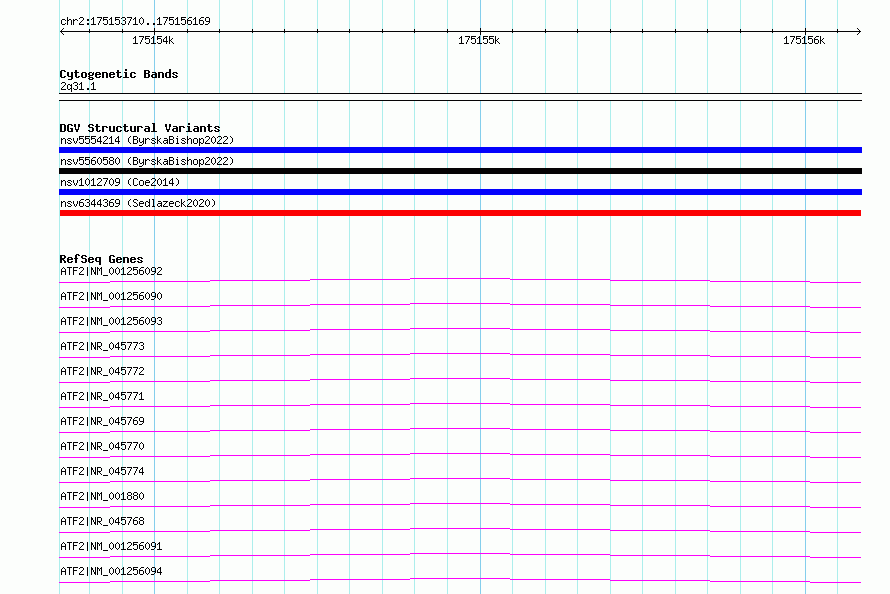Click the 175155k ruler position label
The height and width of the screenshot is (594, 890).
(478, 40)
